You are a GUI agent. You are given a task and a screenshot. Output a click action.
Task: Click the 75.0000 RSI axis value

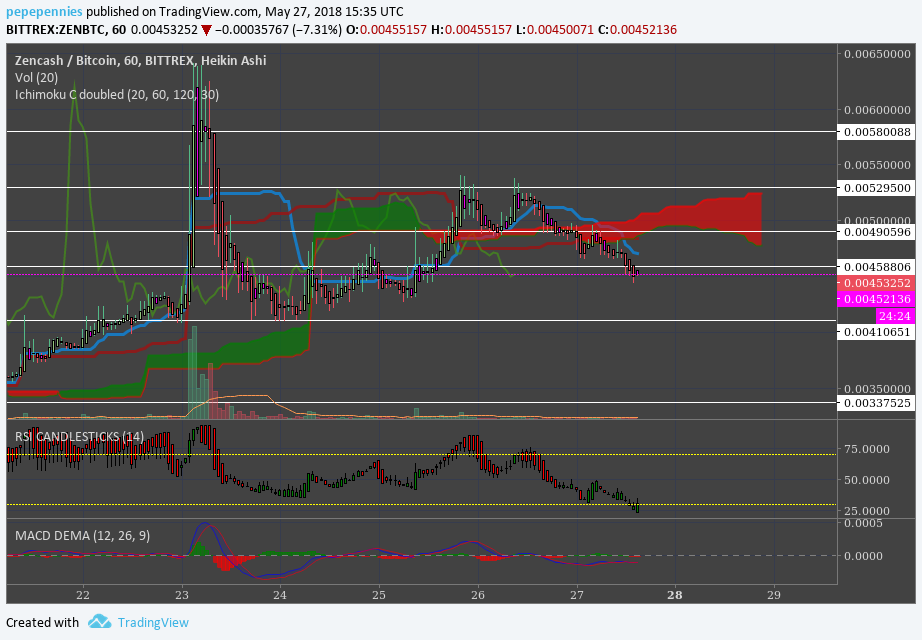(867, 449)
